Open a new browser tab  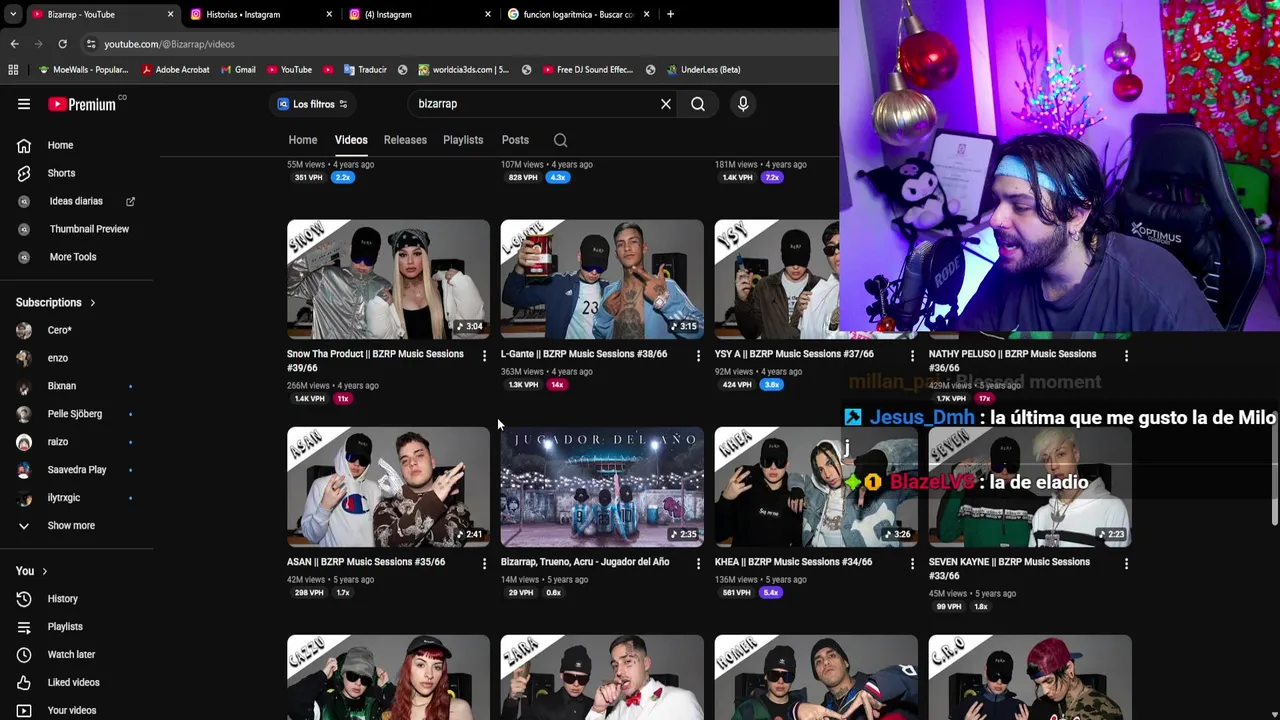tap(670, 14)
